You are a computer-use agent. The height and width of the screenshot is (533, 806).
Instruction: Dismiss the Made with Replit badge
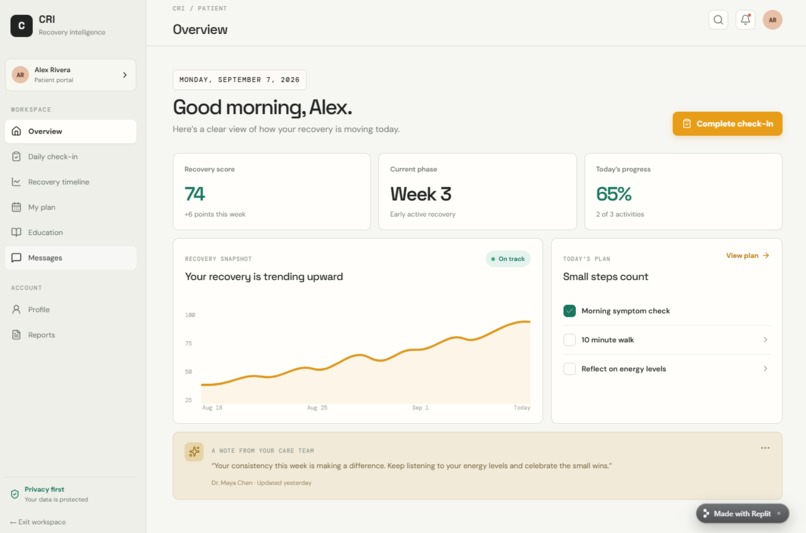click(x=779, y=513)
